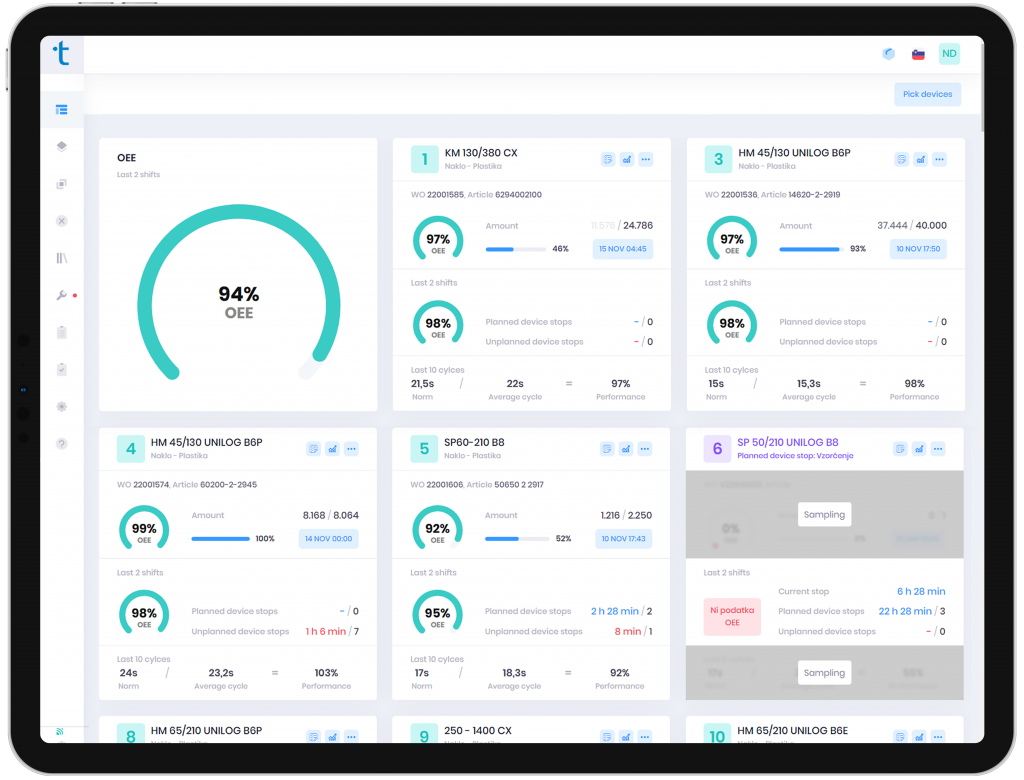Screen dimensions: 1024x780
Task: Click the blue cube icon in the top bar
Action: 889,53
